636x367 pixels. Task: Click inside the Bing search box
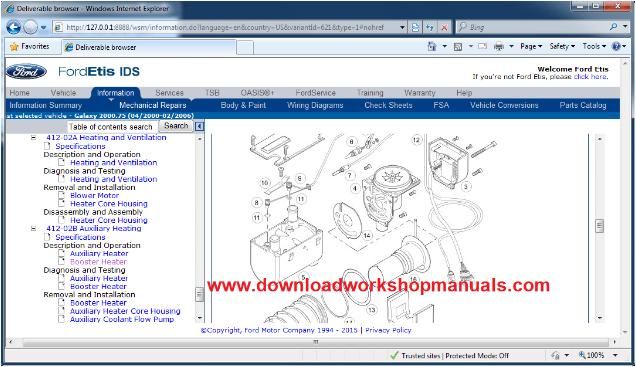coord(531,27)
